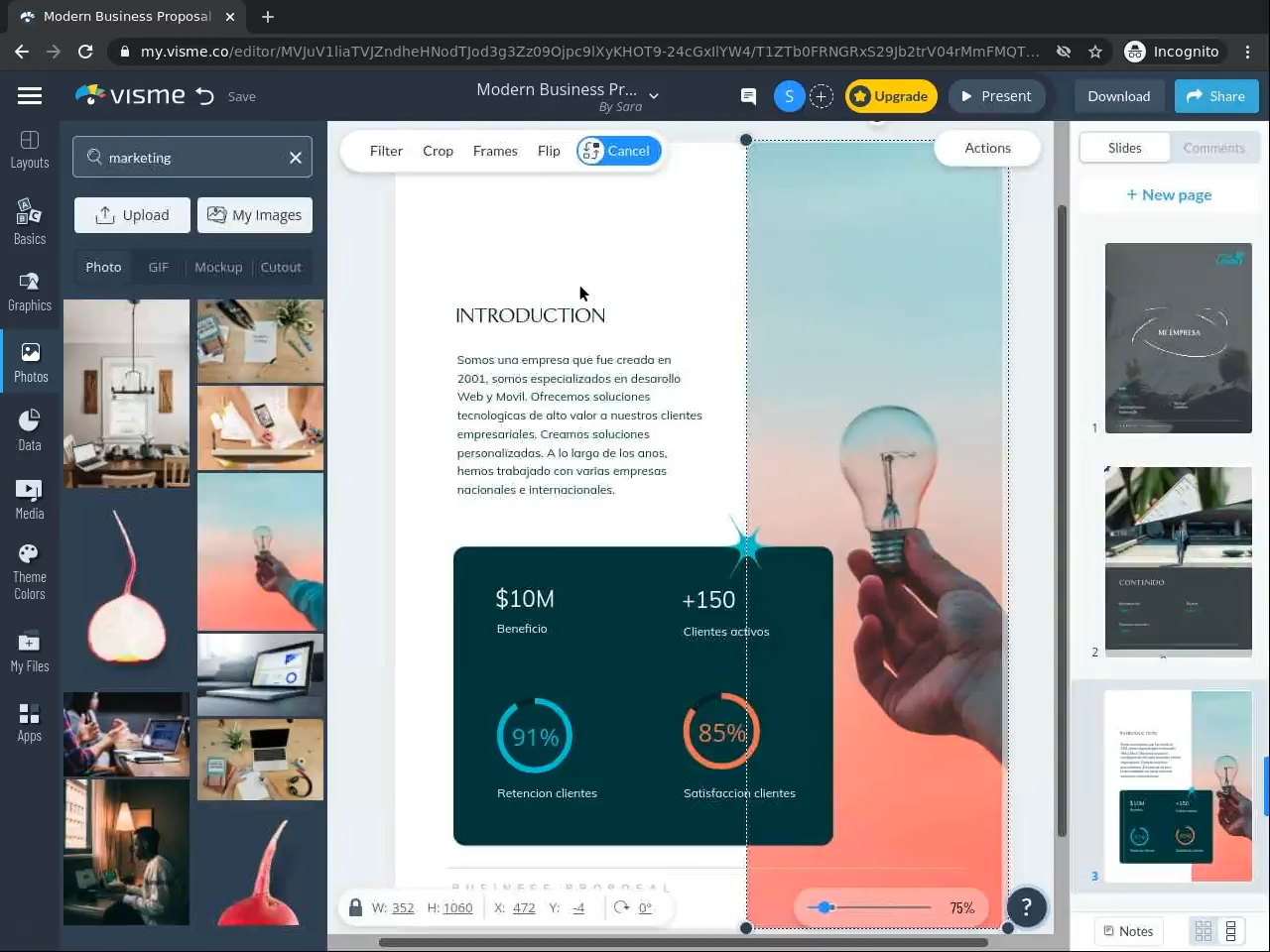This screenshot has width=1270, height=952.
Task: Open the Notes panel
Action: [1128, 931]
